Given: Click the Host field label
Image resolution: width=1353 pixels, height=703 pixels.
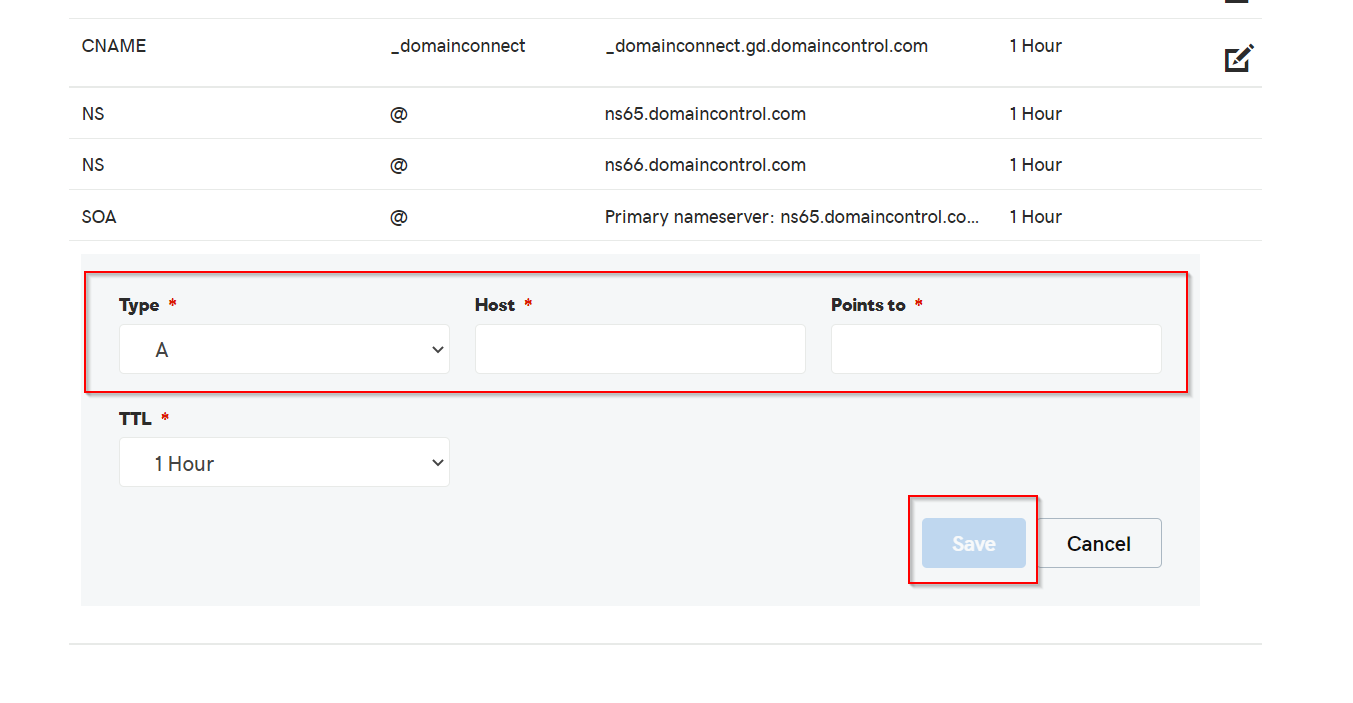Looking at the screenshot, I should click(495, 305).
